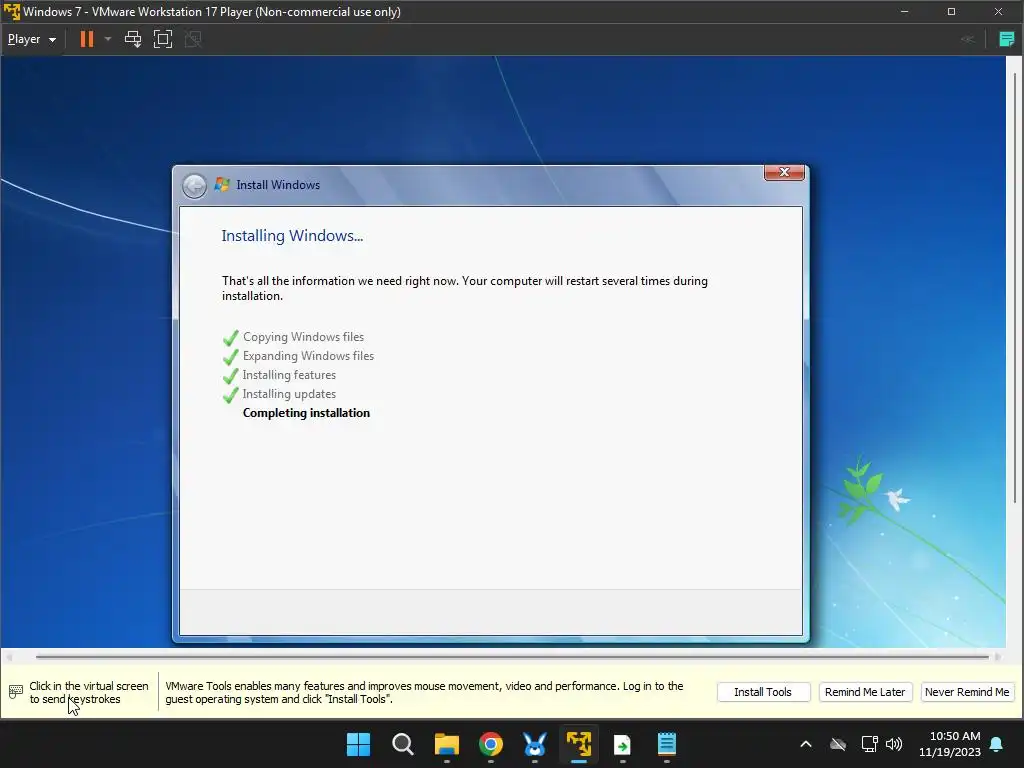Click the network tray icon

pos(869,744)
